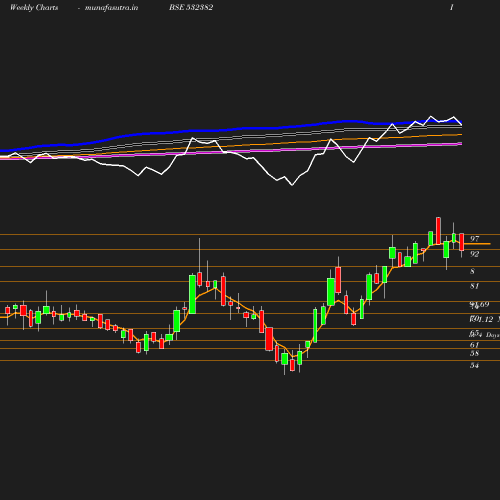This screenshot has width=500, height=500.
Task: Click the price label "54"
Action: 474,365
